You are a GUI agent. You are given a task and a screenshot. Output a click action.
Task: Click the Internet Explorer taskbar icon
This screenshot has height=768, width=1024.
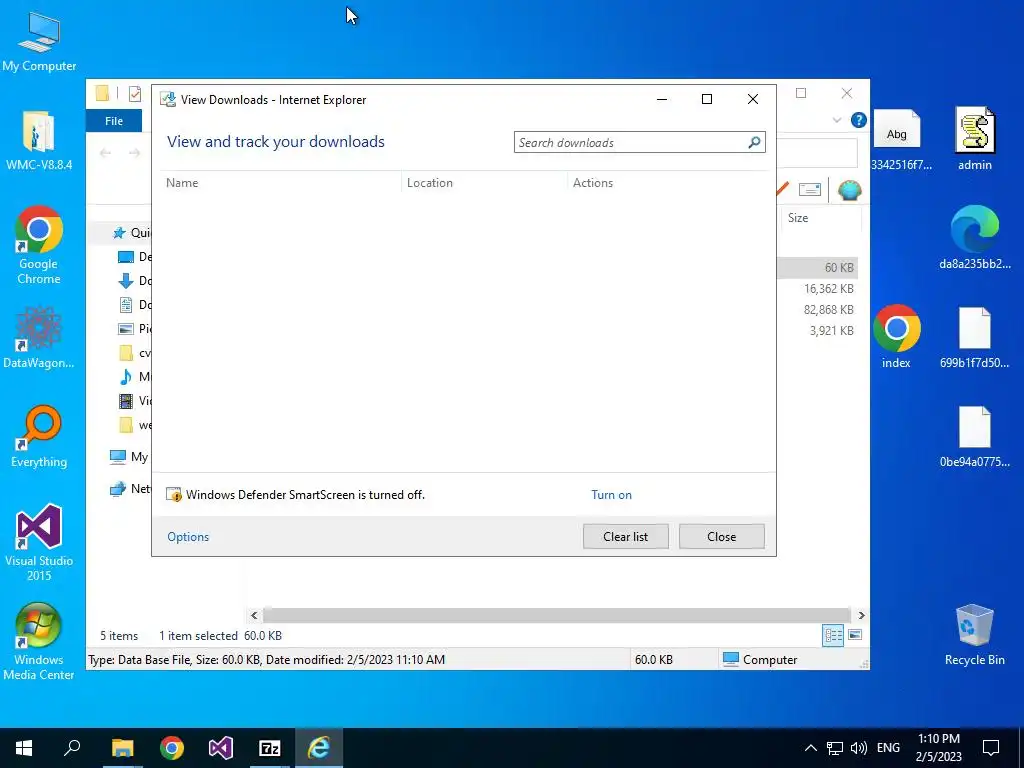pyautogui.click(x=319, y=748)
